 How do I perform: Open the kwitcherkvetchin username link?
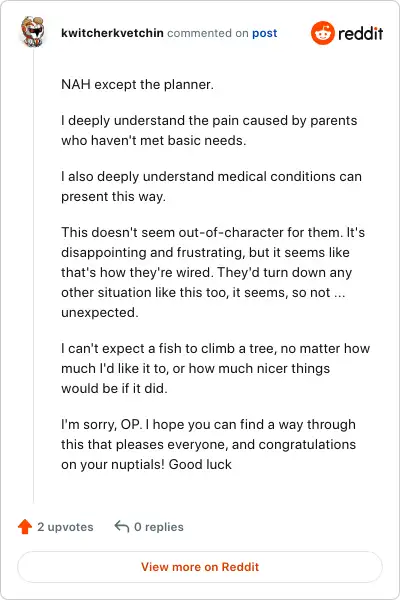112,33
